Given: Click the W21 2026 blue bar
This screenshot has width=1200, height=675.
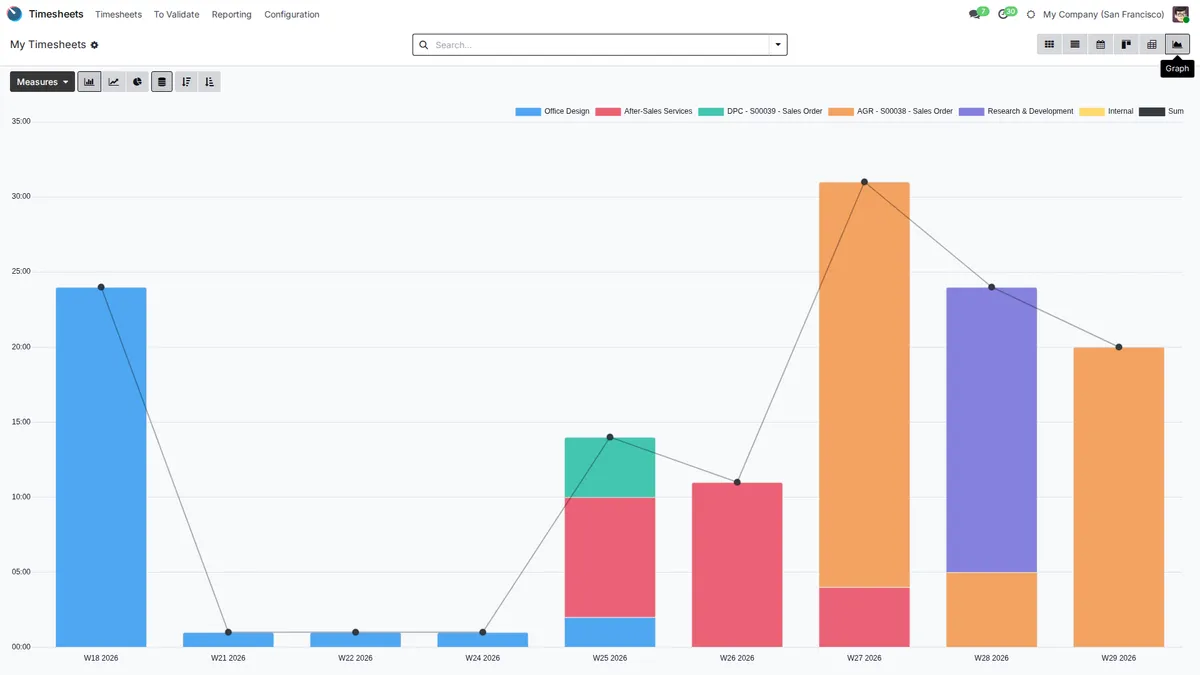Looking at the screenshot, I should tap(228, 640).
